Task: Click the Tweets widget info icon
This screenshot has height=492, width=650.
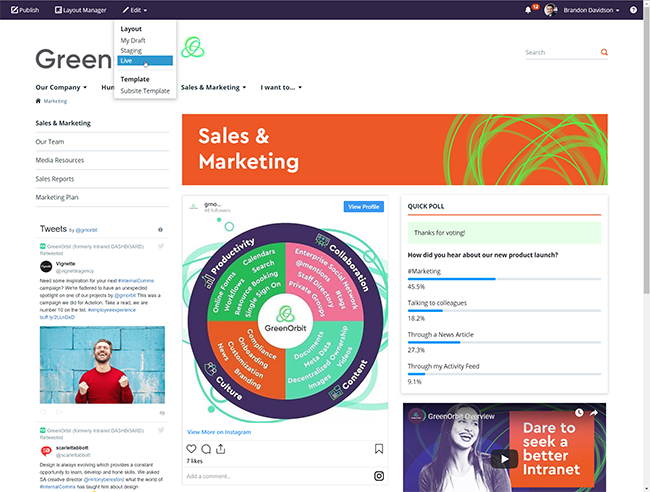Action: point(160,230)
